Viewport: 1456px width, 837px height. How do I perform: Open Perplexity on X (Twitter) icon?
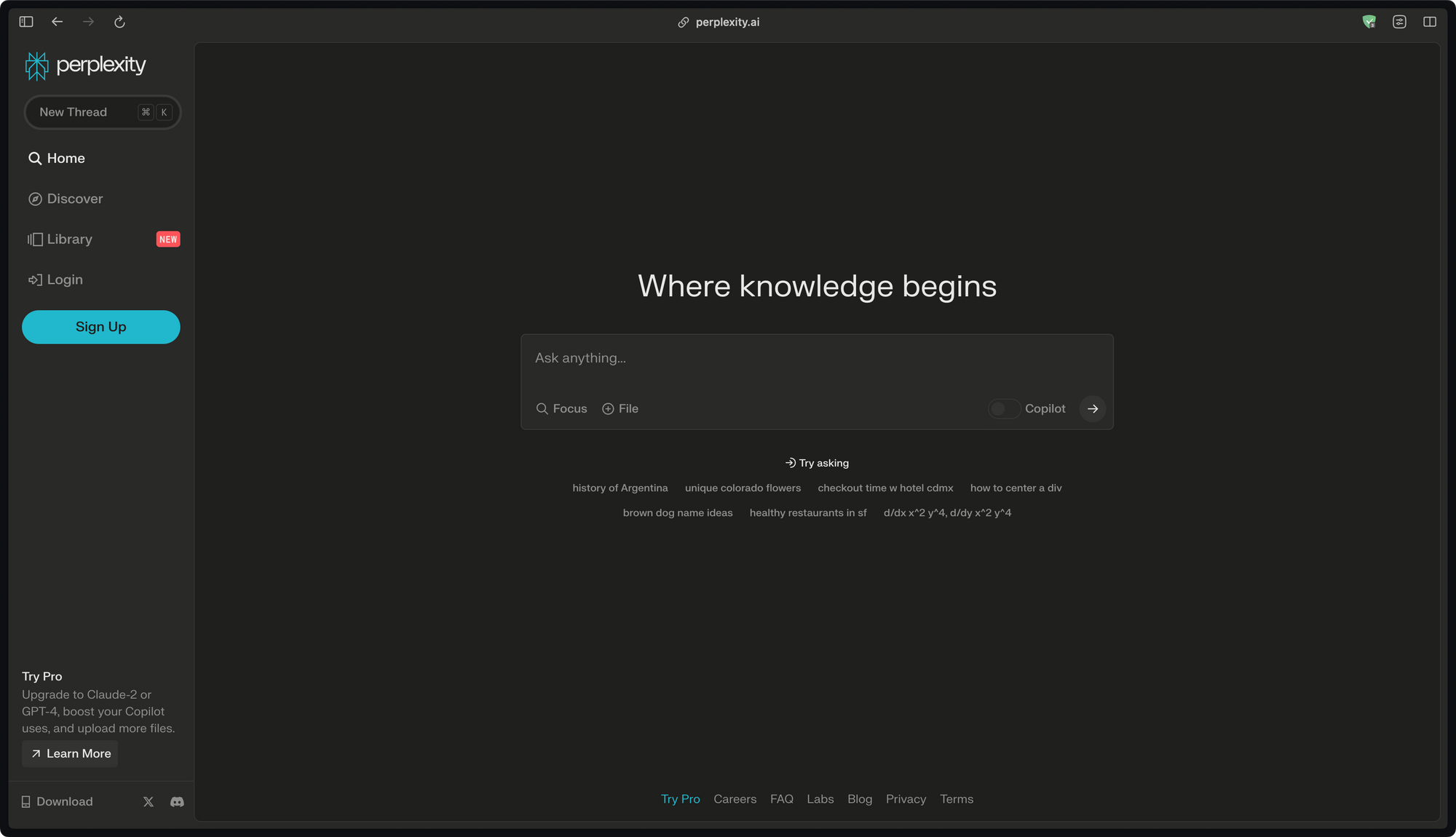pyautogui.click(x=149, y=801)
